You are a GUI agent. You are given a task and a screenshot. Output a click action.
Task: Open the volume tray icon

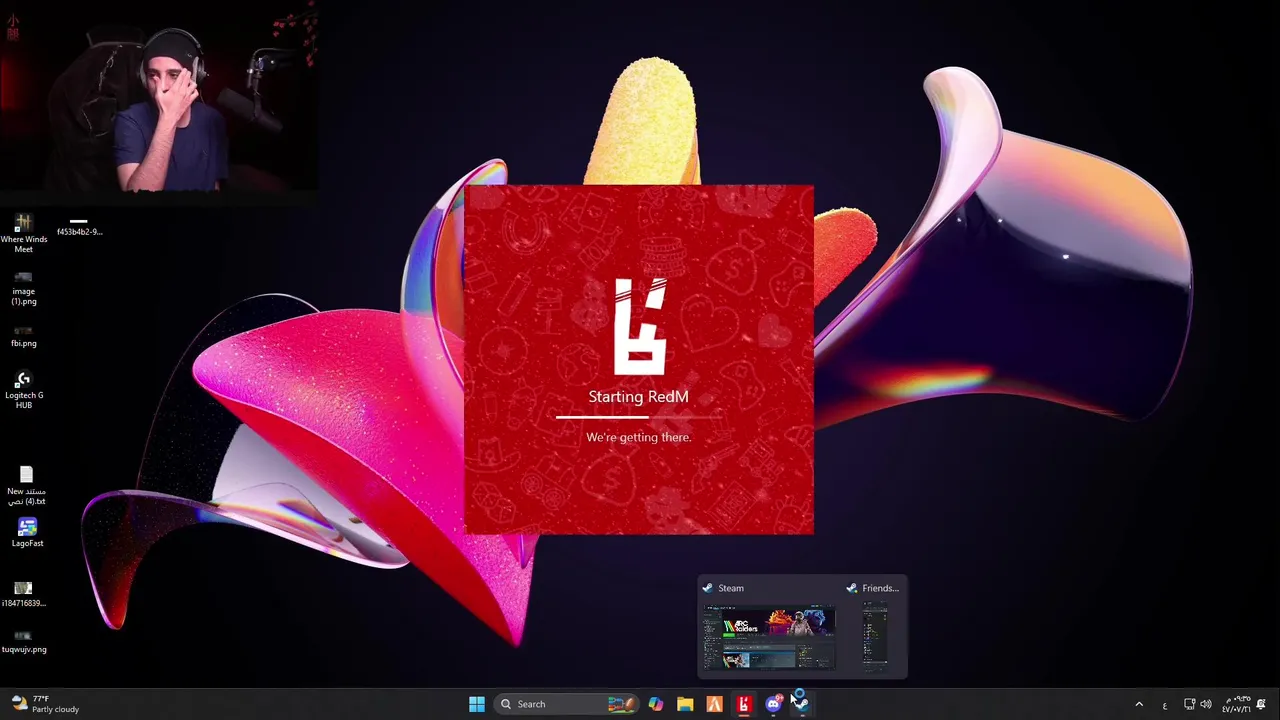[x=1206, y=704]
